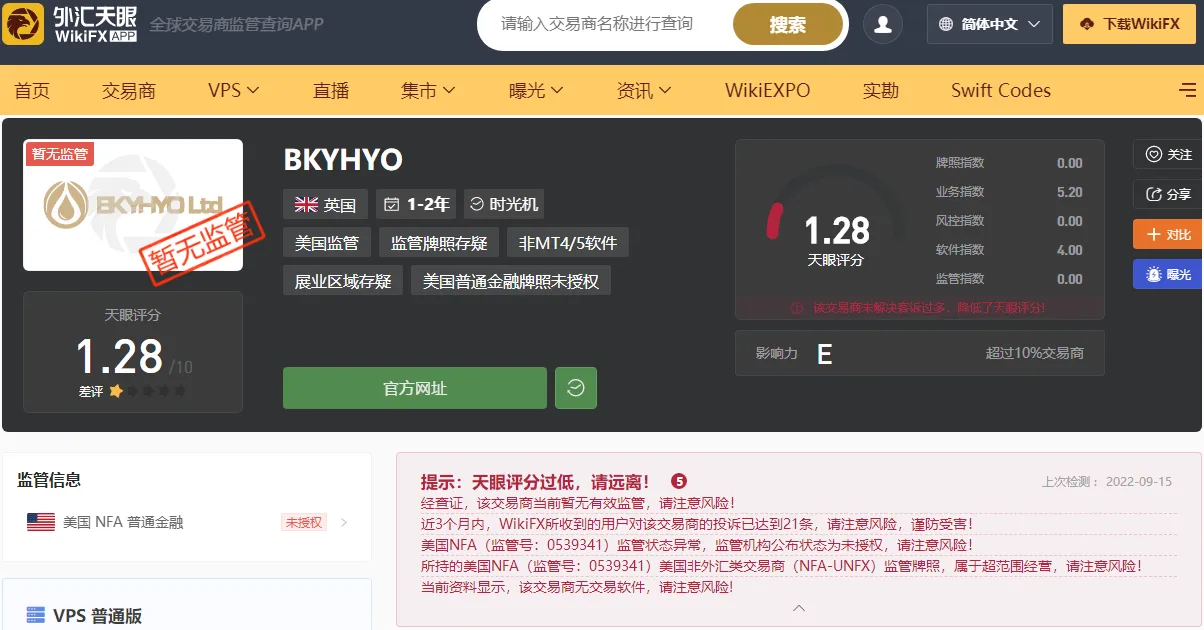Click the star rating under 差评
The image size is (1204, 630).
pyautogui.click(x=148, y=391)
